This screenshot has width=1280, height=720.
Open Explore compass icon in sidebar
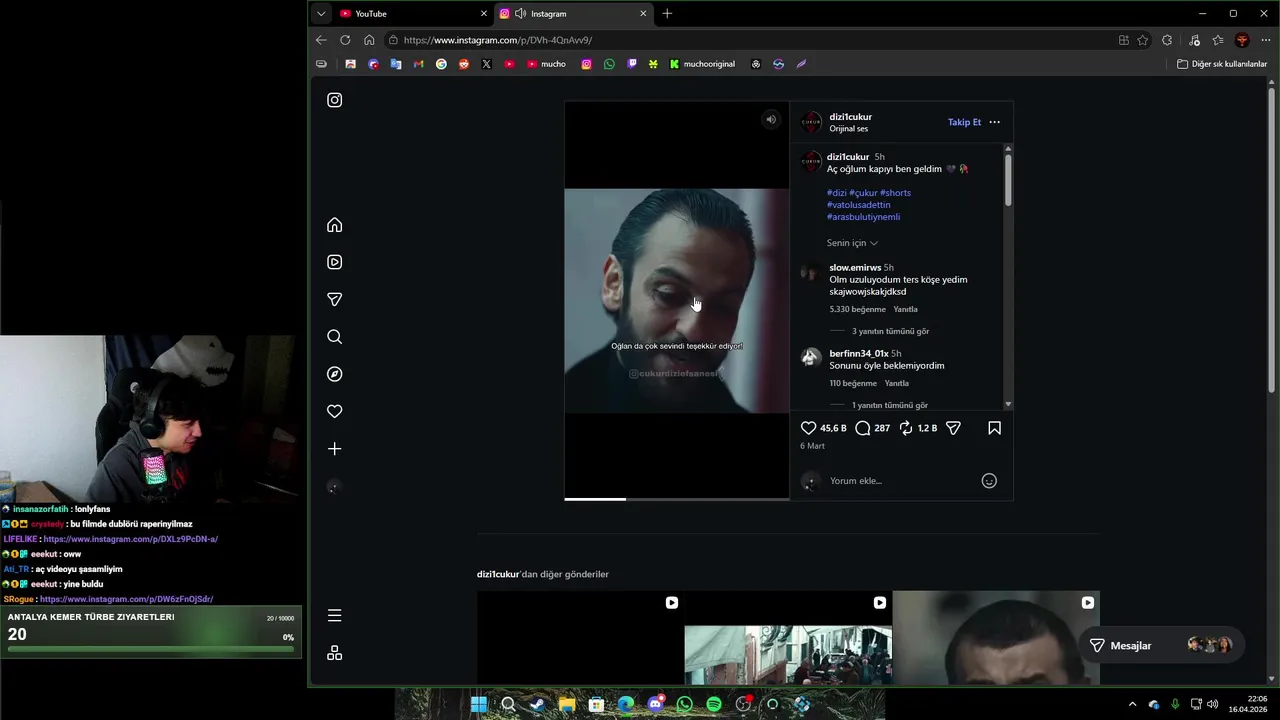[x=335, y=374]
